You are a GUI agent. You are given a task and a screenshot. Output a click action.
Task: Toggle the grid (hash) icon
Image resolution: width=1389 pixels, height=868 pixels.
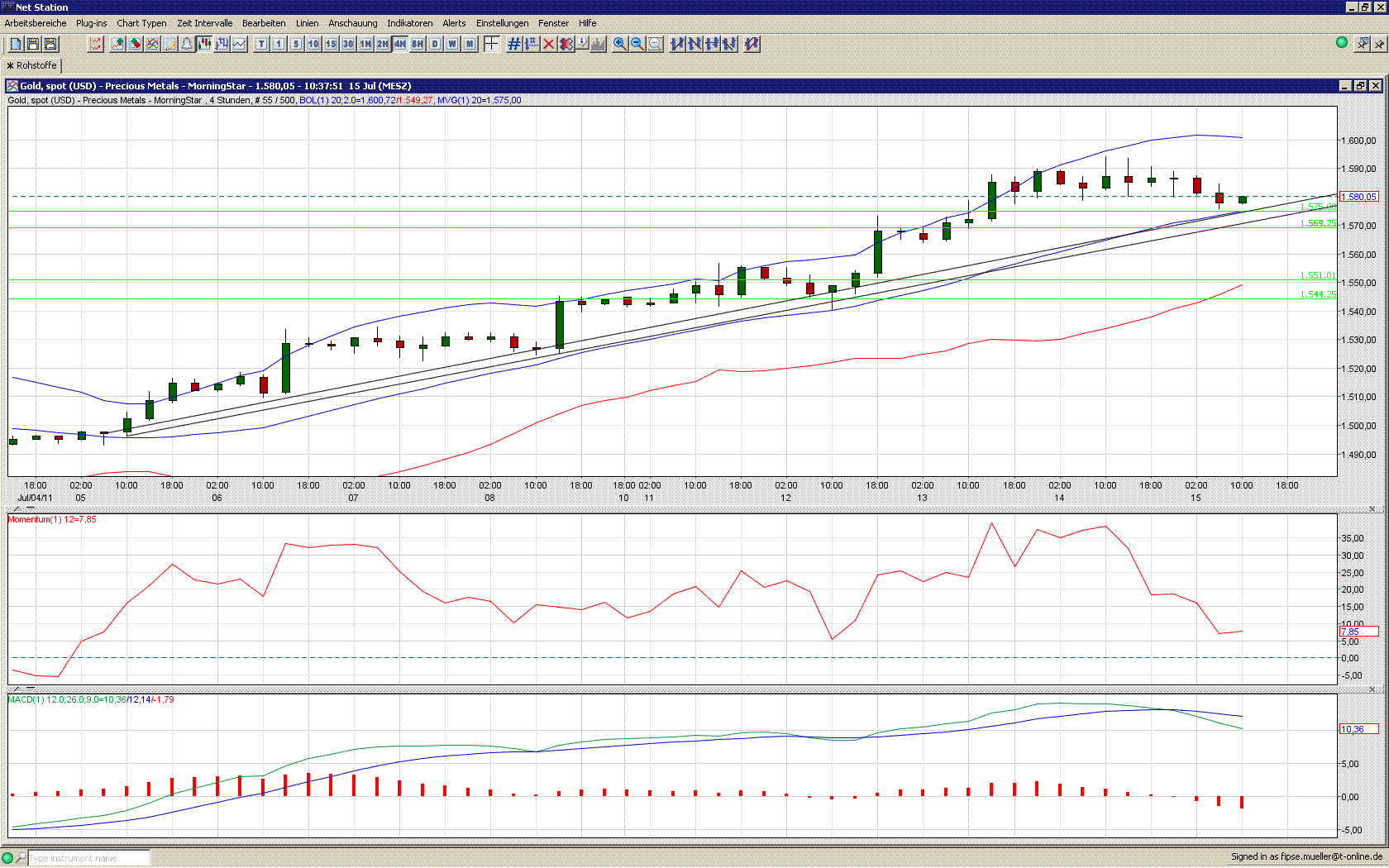coord(514,44)
